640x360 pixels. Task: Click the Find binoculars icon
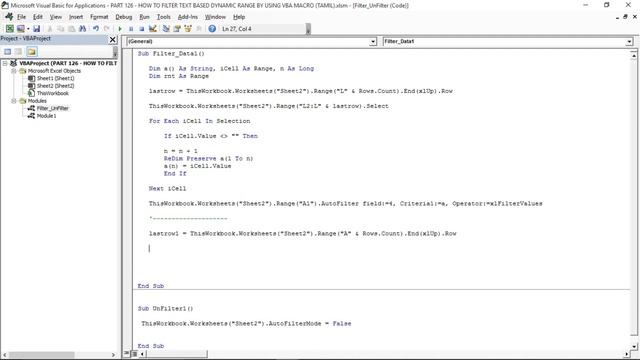point(82,29)
